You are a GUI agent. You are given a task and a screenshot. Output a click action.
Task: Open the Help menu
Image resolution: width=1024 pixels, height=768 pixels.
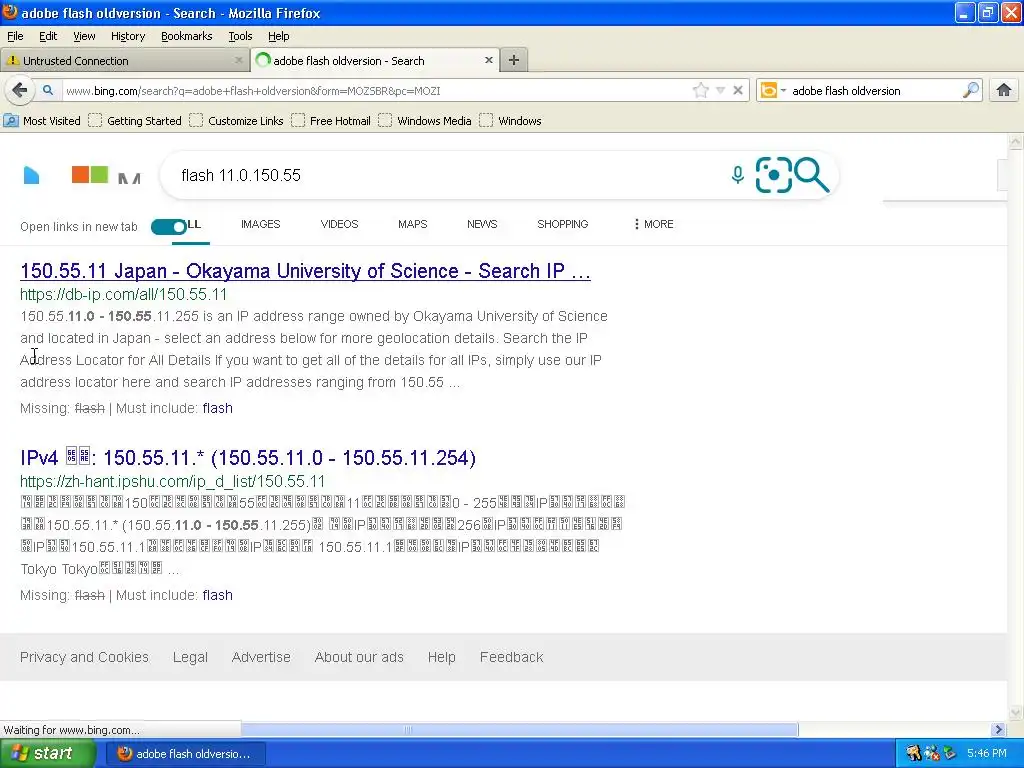278,36
